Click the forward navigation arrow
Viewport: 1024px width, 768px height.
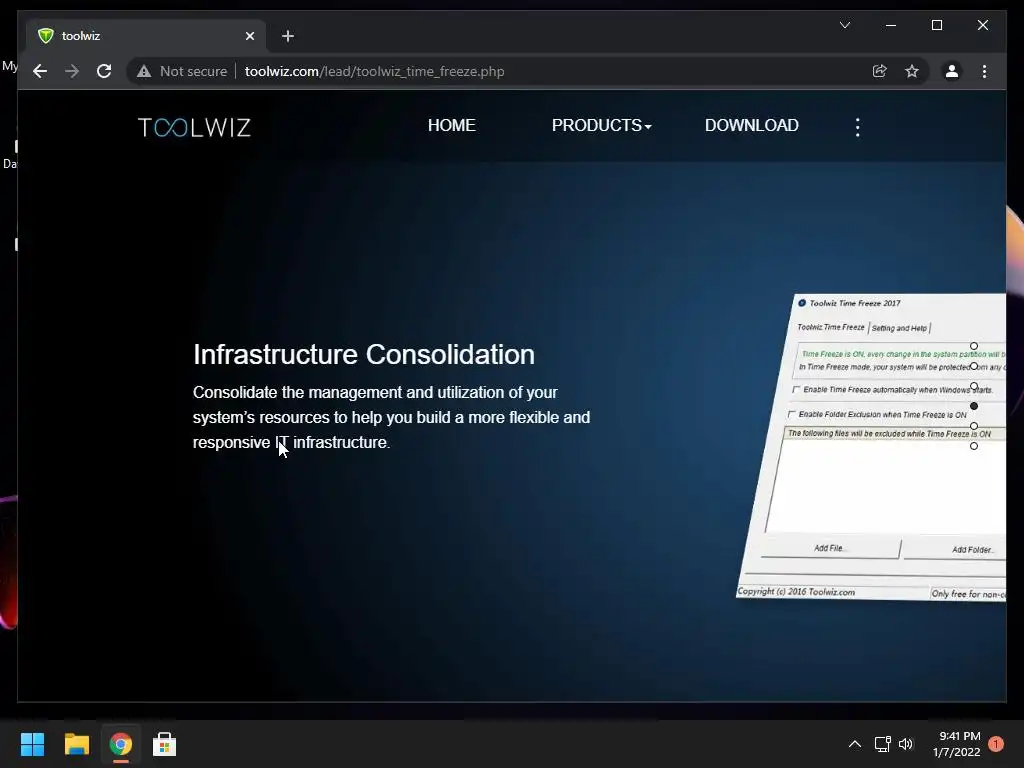pyautogui.click(x=72, y=71)
